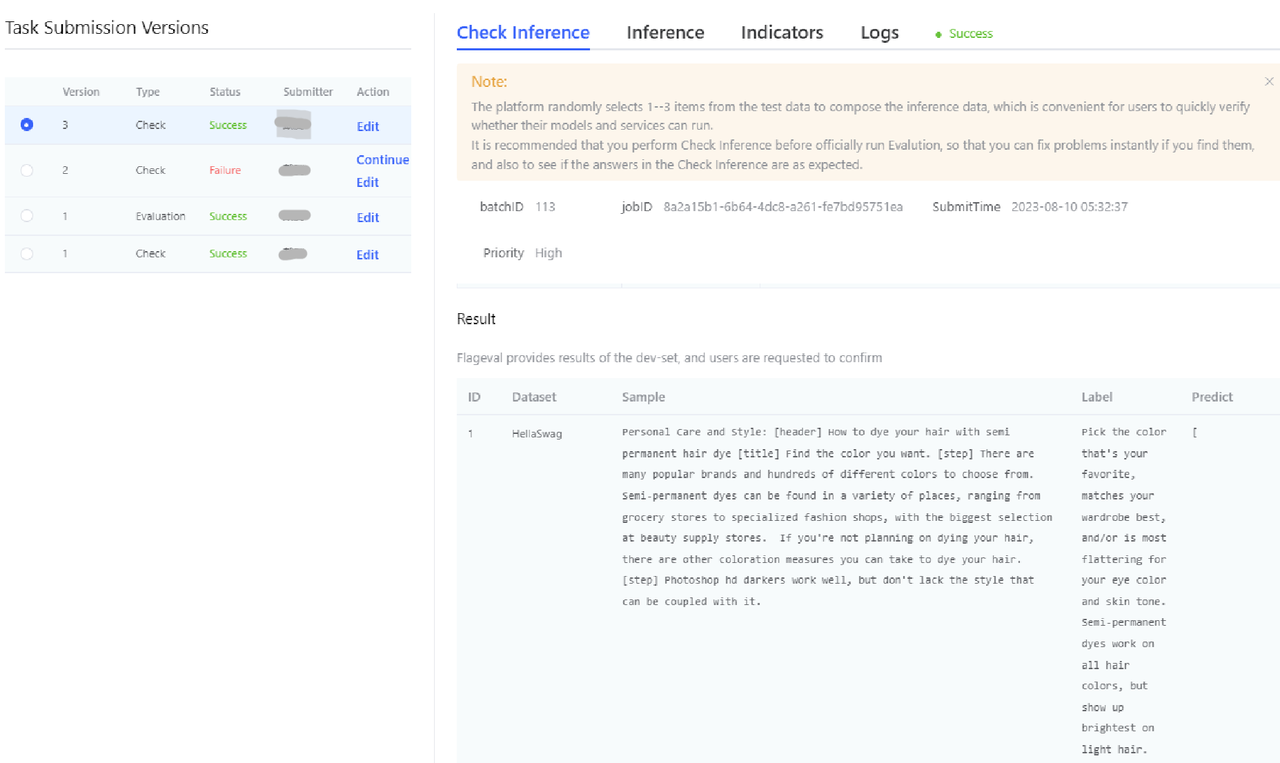Image resolution: width=1280 pixels, height=763 pixels.
Task: Select the version 2 Check radio button
Action: [x=27, y=170]
